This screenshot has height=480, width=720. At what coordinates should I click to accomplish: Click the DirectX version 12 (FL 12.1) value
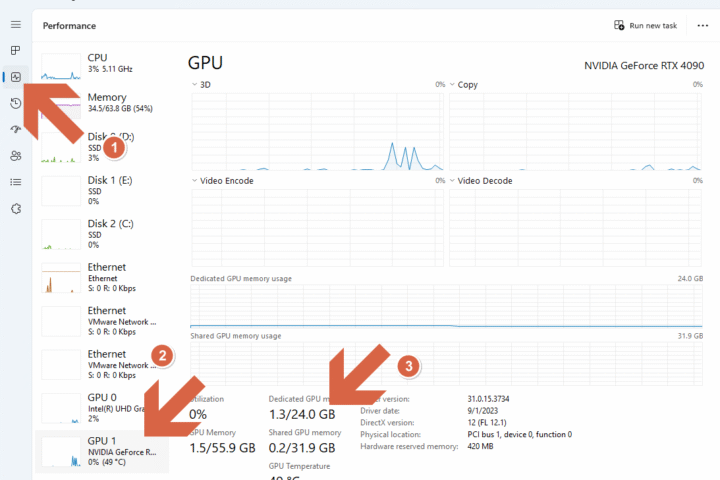[x=487, y=423]
